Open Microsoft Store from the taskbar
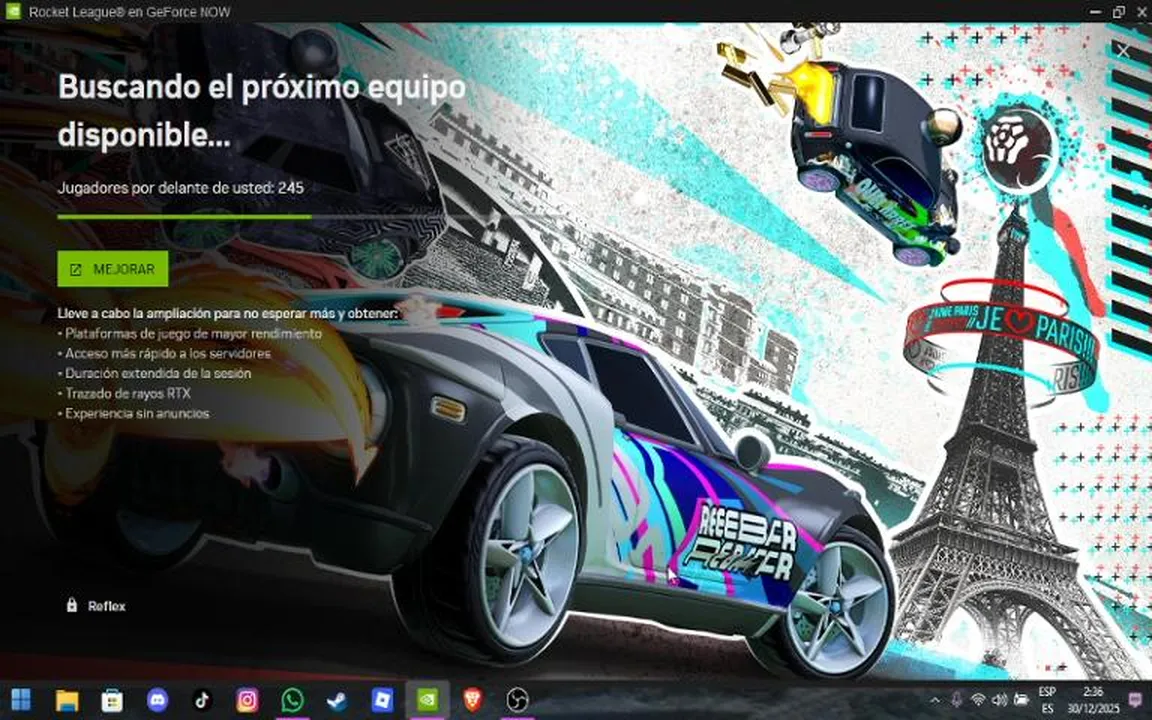Image resolution: width=1152 pixels, height=720 pixels. (x=112, y=700)
